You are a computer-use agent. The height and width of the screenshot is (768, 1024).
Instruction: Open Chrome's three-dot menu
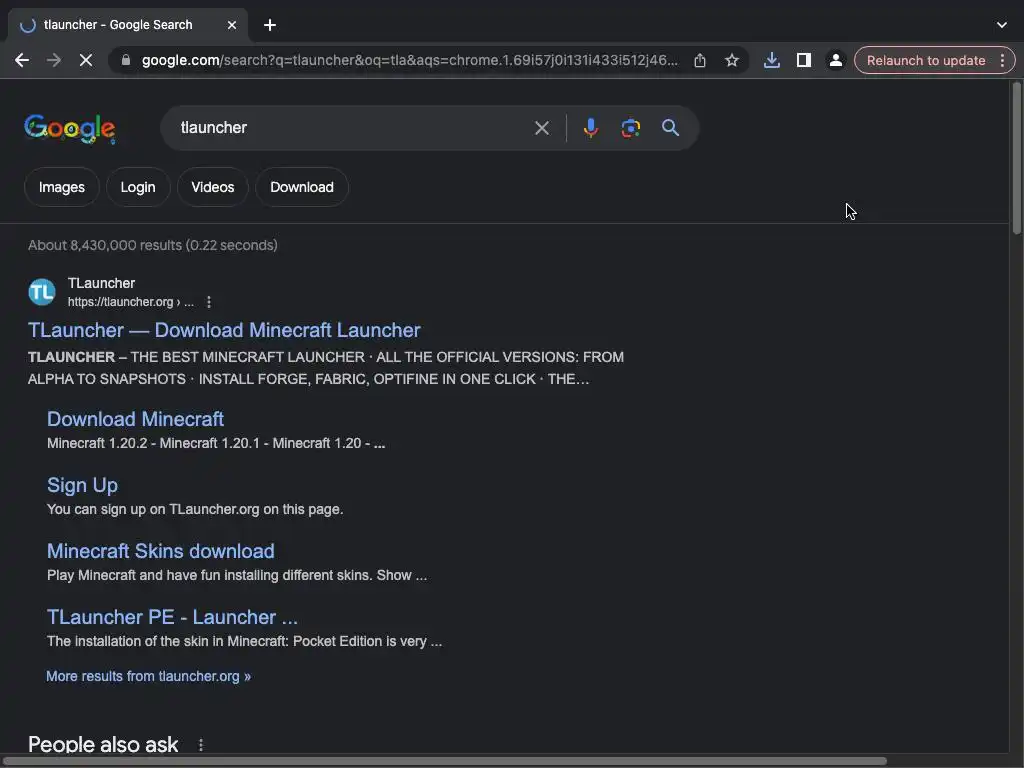point(1002,61)
